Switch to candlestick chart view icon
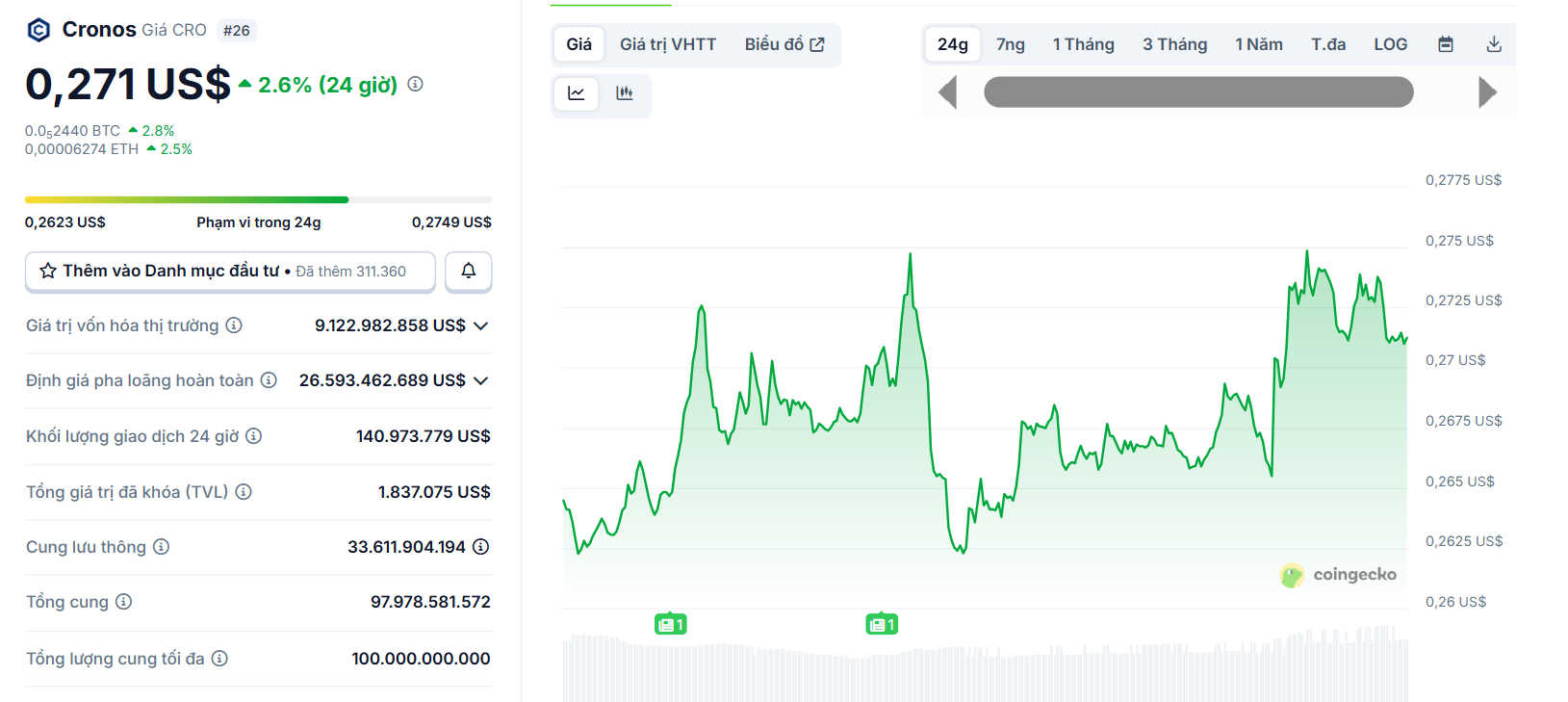The height and width of the screenshot is (702, 1568). click(625, 93)
